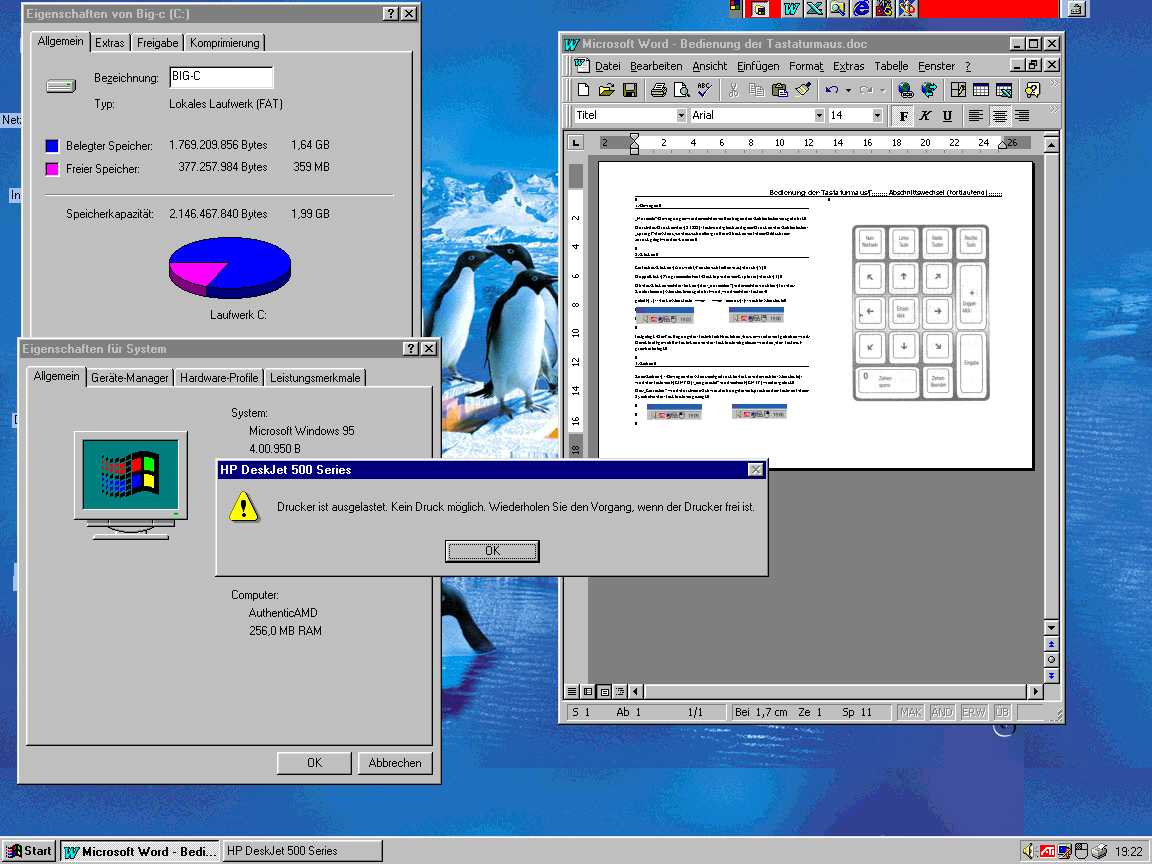Viewport: 1152px width, 864px height.
Task: Insert hyperlink using globe-with-chain icon
Action: [906, 90]
